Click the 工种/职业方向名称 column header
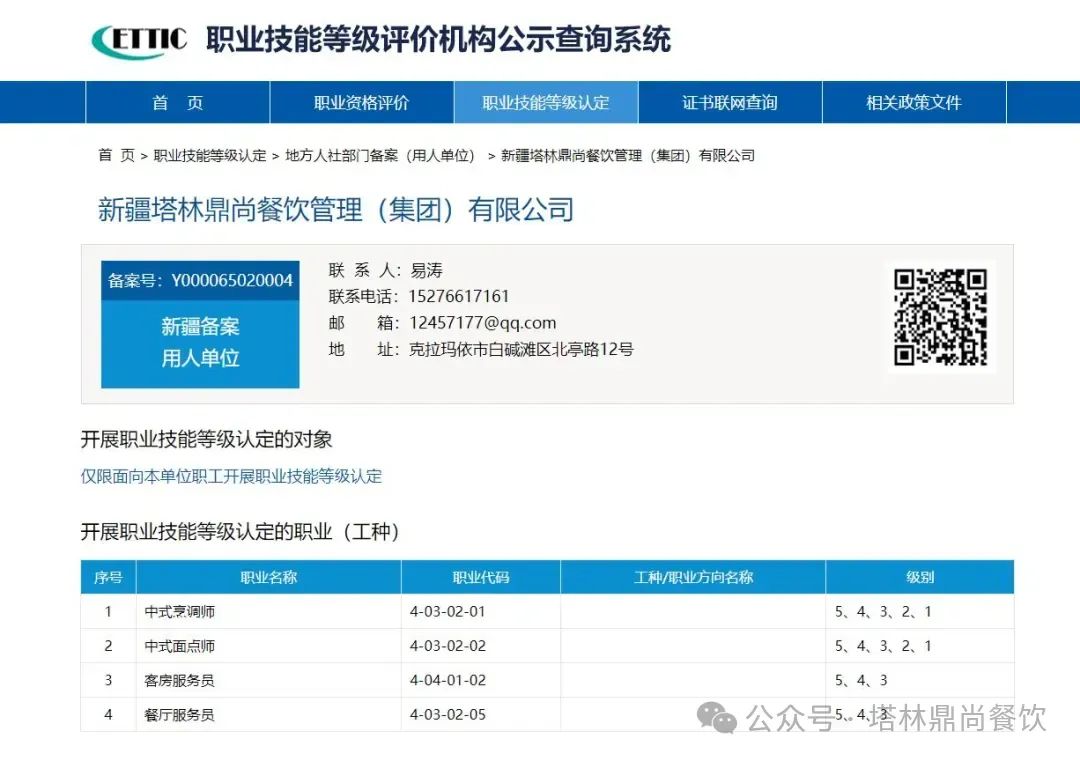The width and height of the screenshot is (1080, 761). (693, 577)
